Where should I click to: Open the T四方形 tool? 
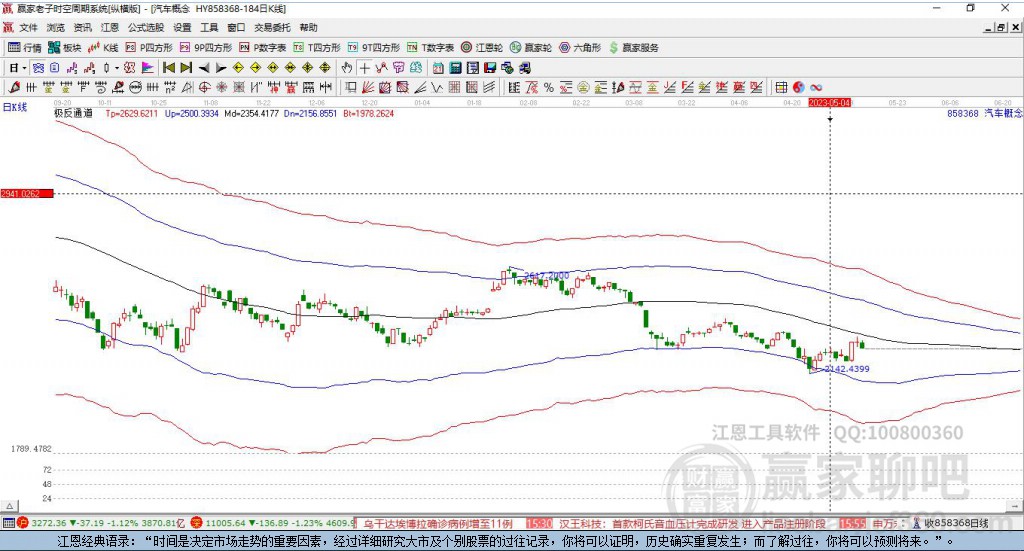click(x=317, y=48)
